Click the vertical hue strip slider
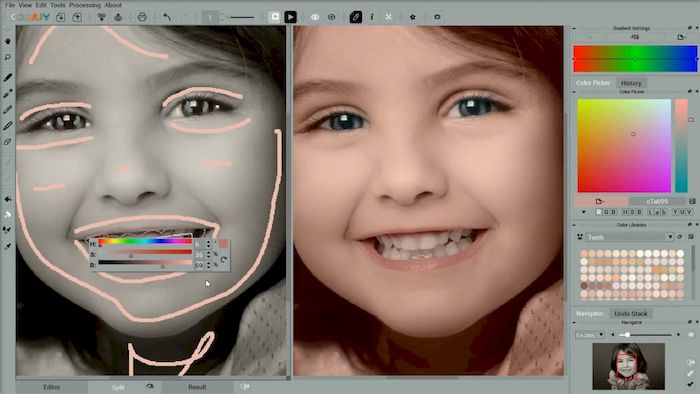The height and width of the screenshot is (394, 700). [681, 145]
